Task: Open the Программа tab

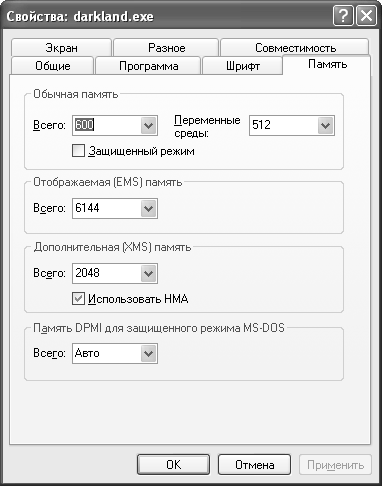Action: pyautogui.click(x=148, y=66)
